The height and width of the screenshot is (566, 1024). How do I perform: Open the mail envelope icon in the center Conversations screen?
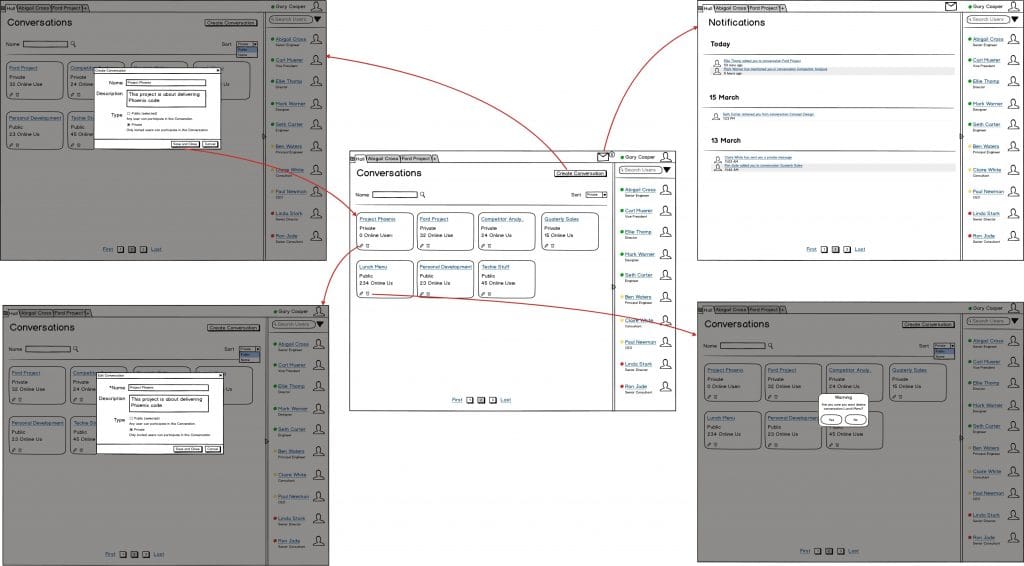[x=603, y=157]
